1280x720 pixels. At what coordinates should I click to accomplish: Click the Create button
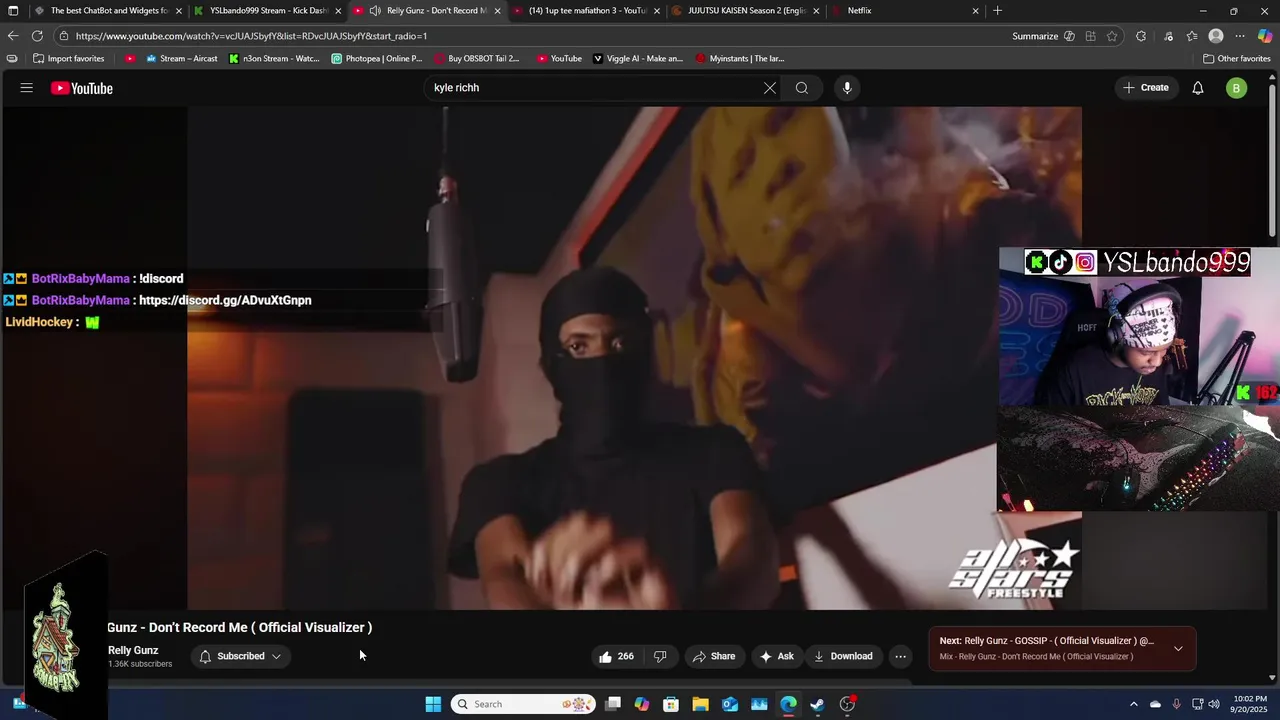pos(1145,88)
